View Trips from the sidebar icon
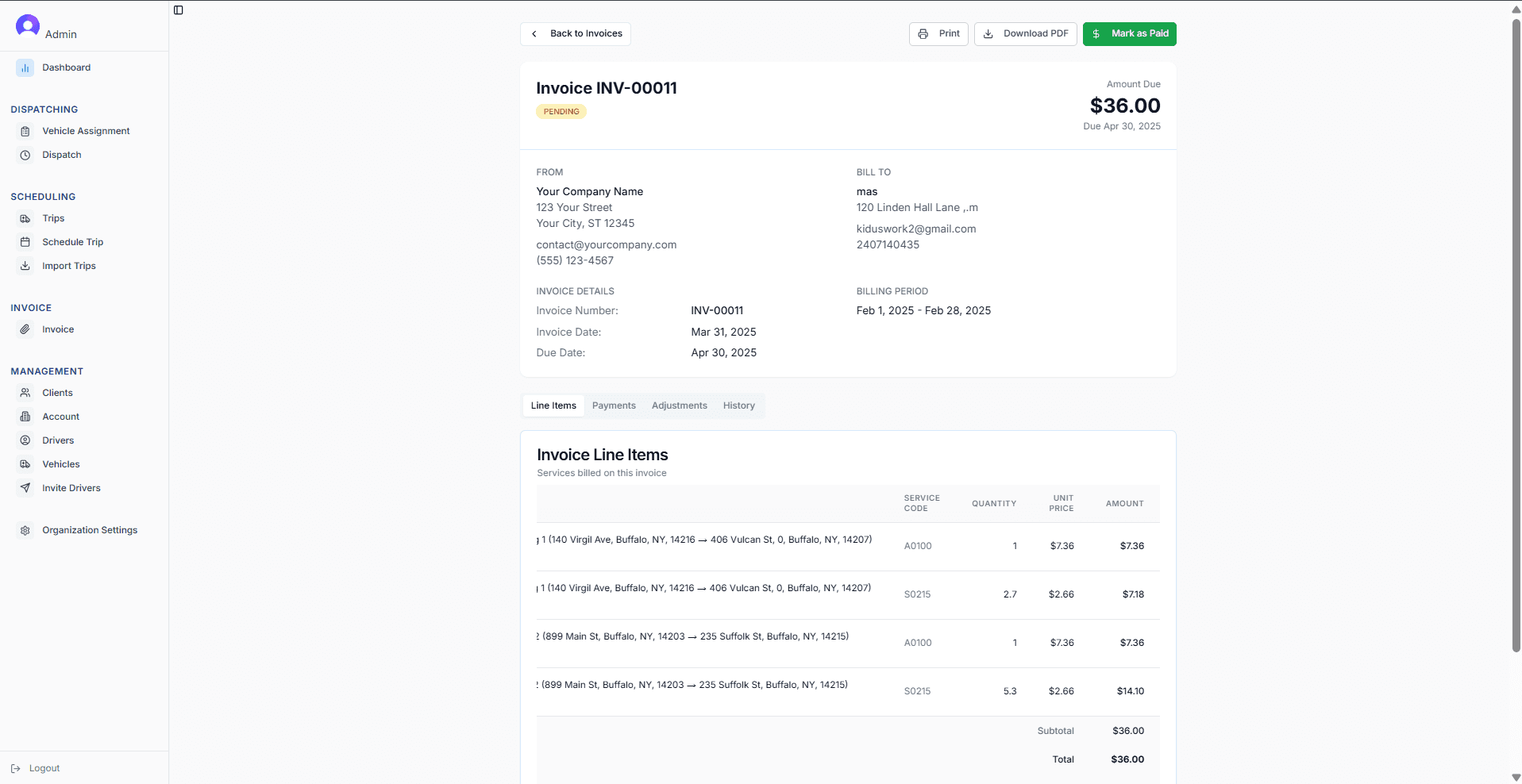This screenshot has width=1522, height=784. coord(25,218)
